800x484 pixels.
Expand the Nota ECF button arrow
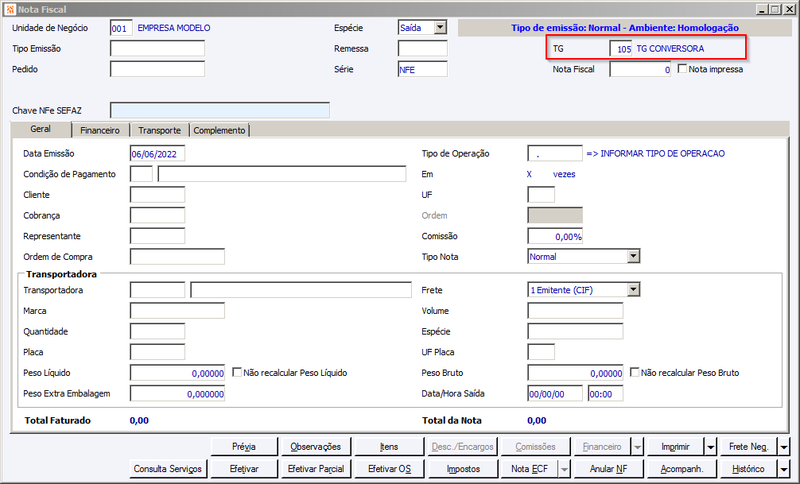(x=564, y=469)
